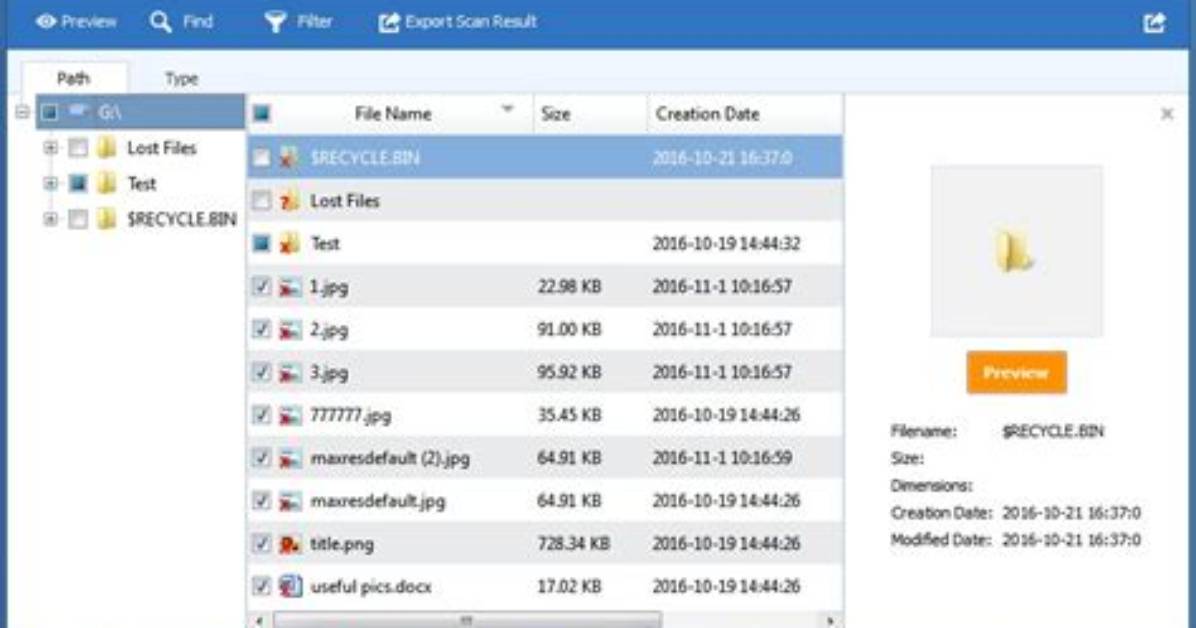Click the G:\ drive icon in tree
The width and height of the screenshot is (1196, 628).
(x=79, y=112)
